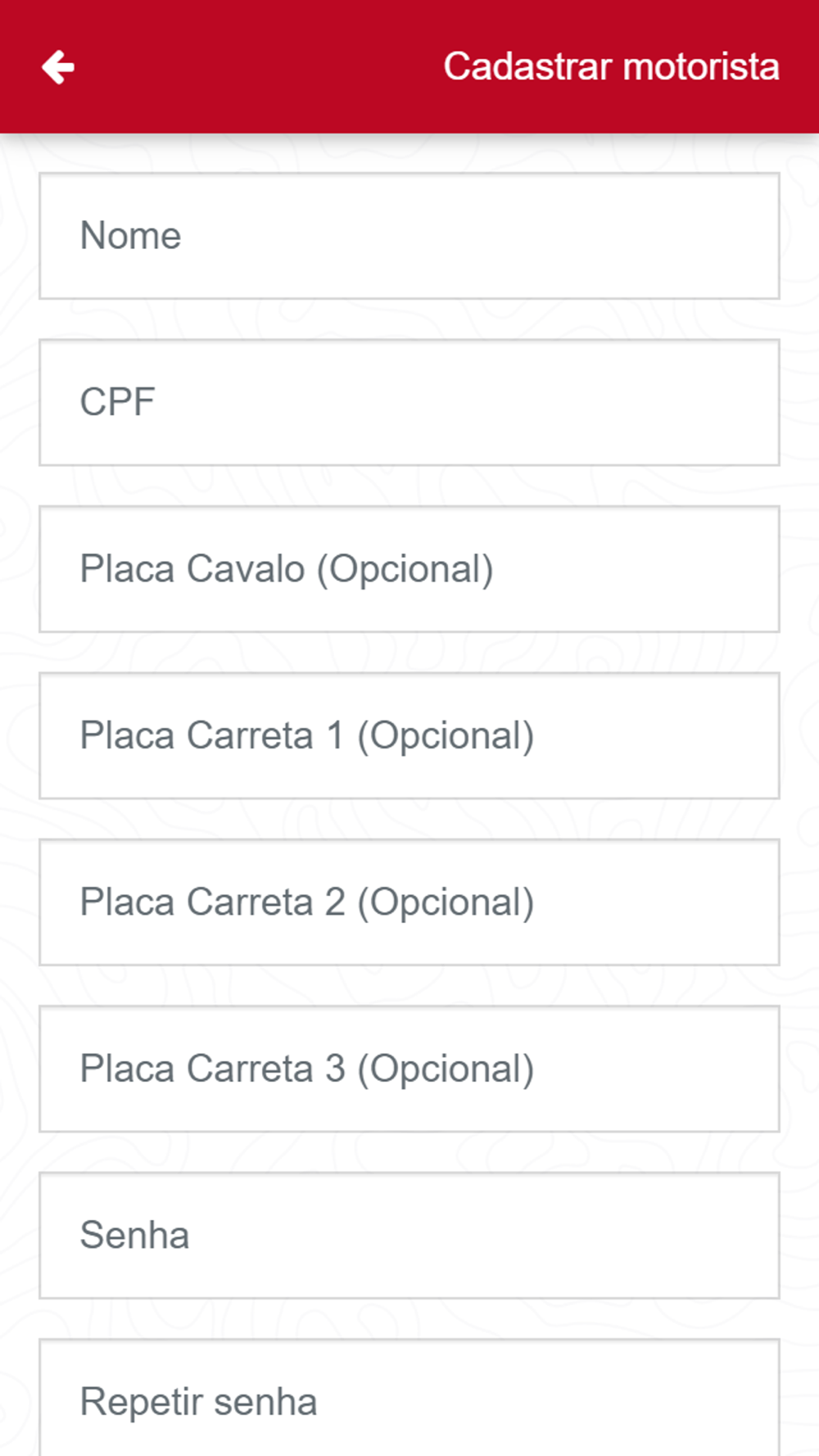The width and height of the screenshot is (819, 1456).
Task: Click the Placa Cavalo (Opcional) field
Action: [x=409, y=569]
